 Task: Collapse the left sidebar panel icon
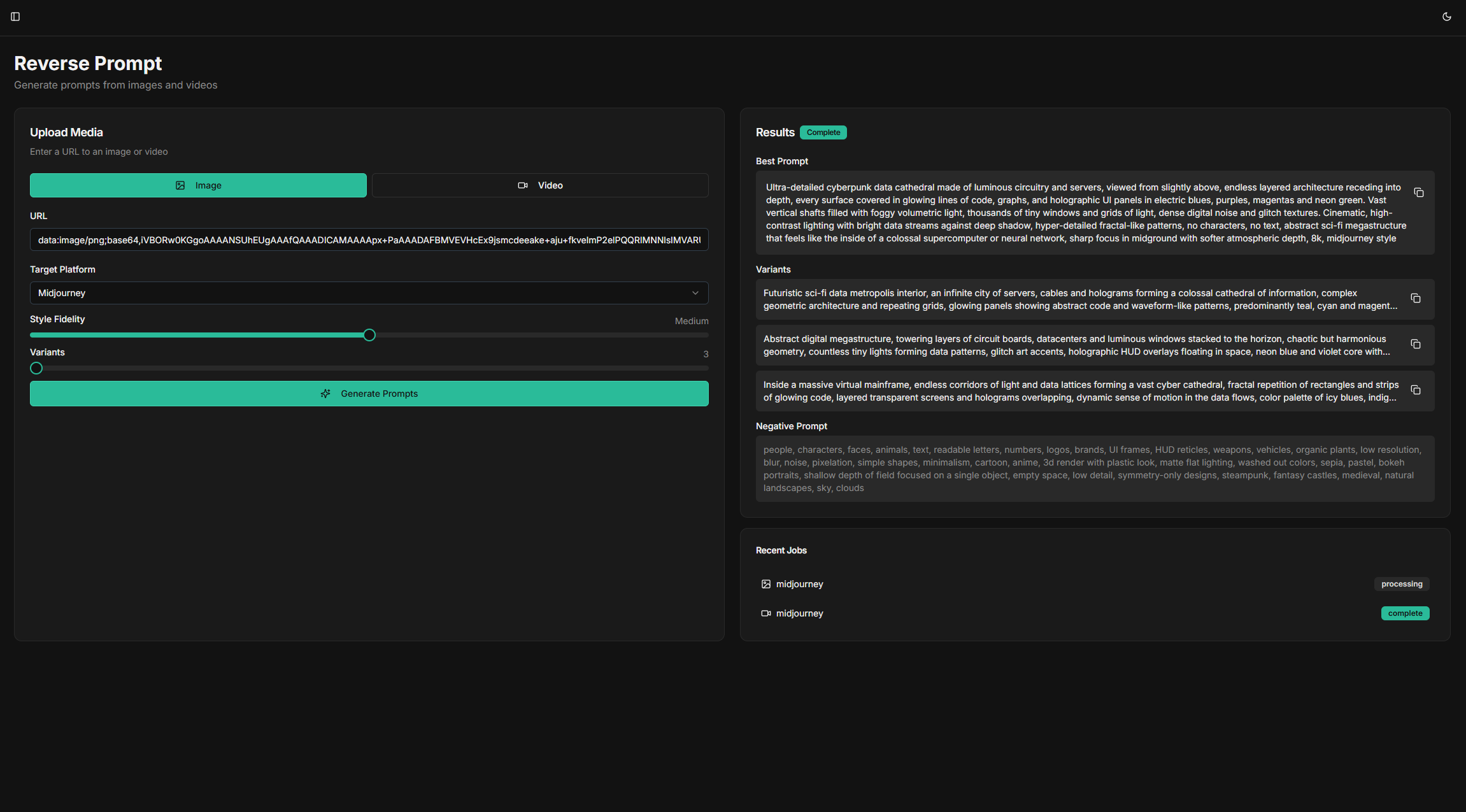[x=16, y=16]
